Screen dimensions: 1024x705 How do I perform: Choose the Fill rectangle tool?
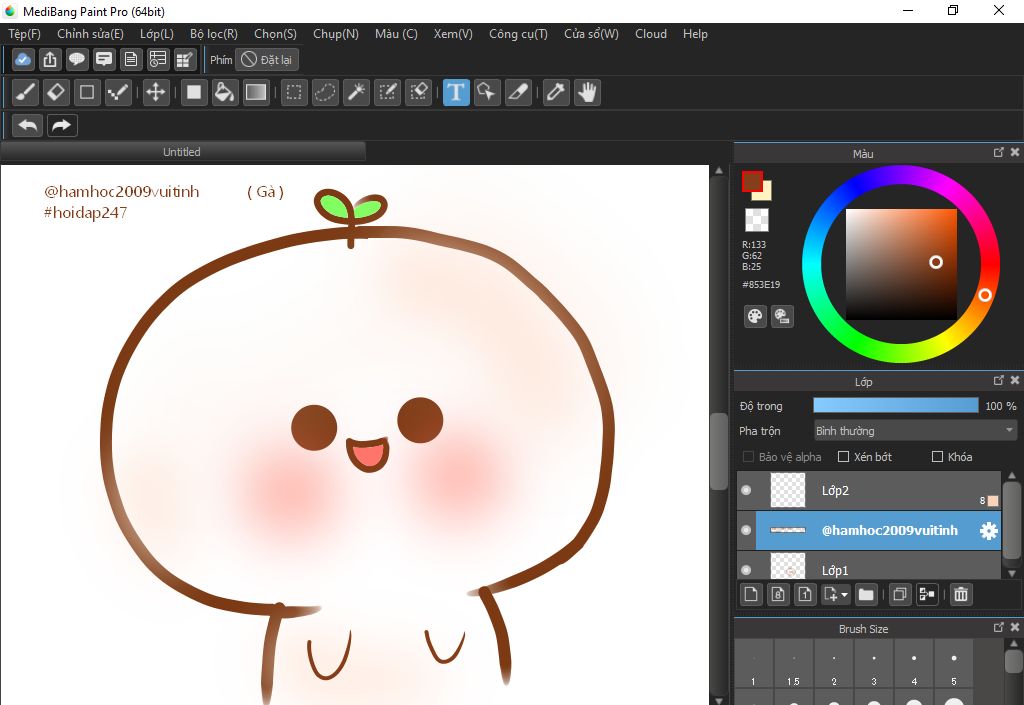pyautogui.click(x=194, y=93)
